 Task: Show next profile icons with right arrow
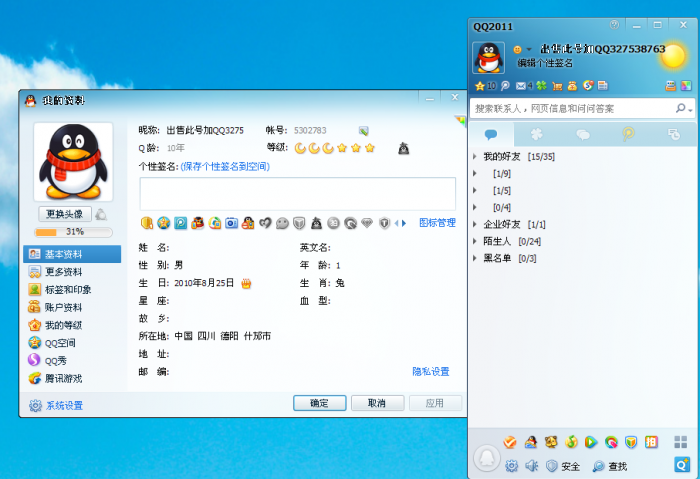point(404,223)
